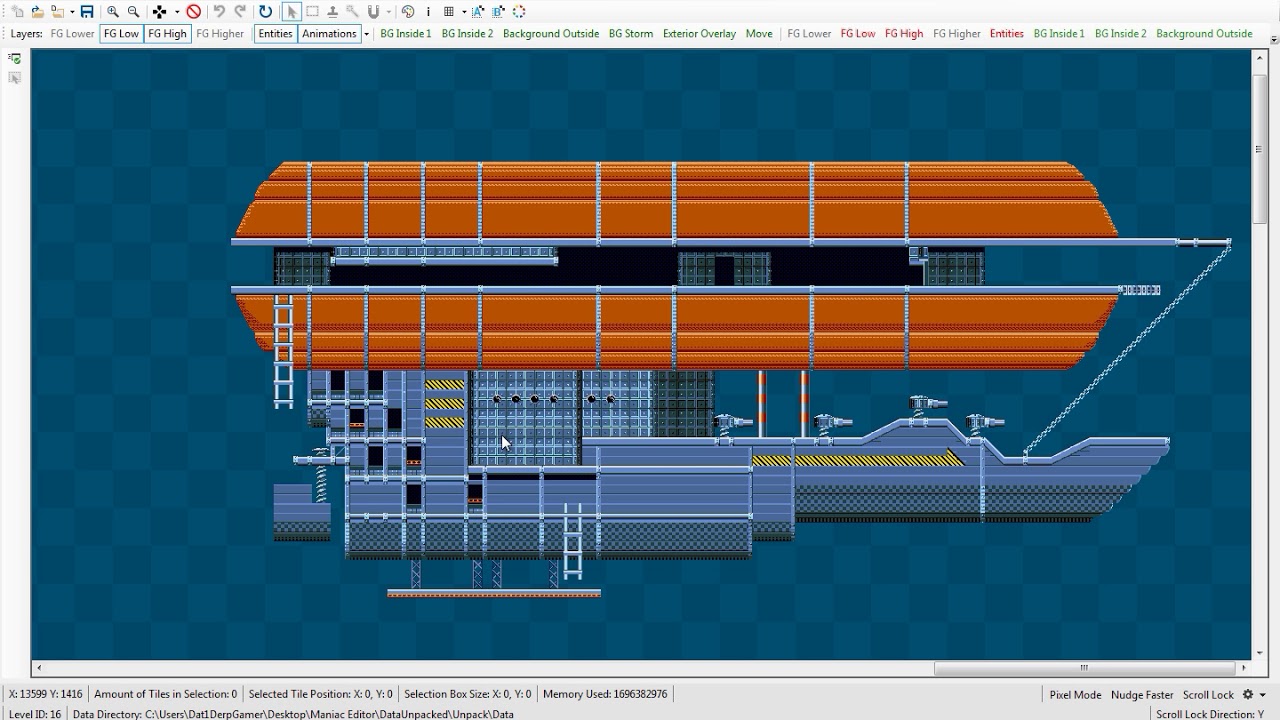Open a scene with the Open icon
The image size is (1280, 720).
point(37,12)
